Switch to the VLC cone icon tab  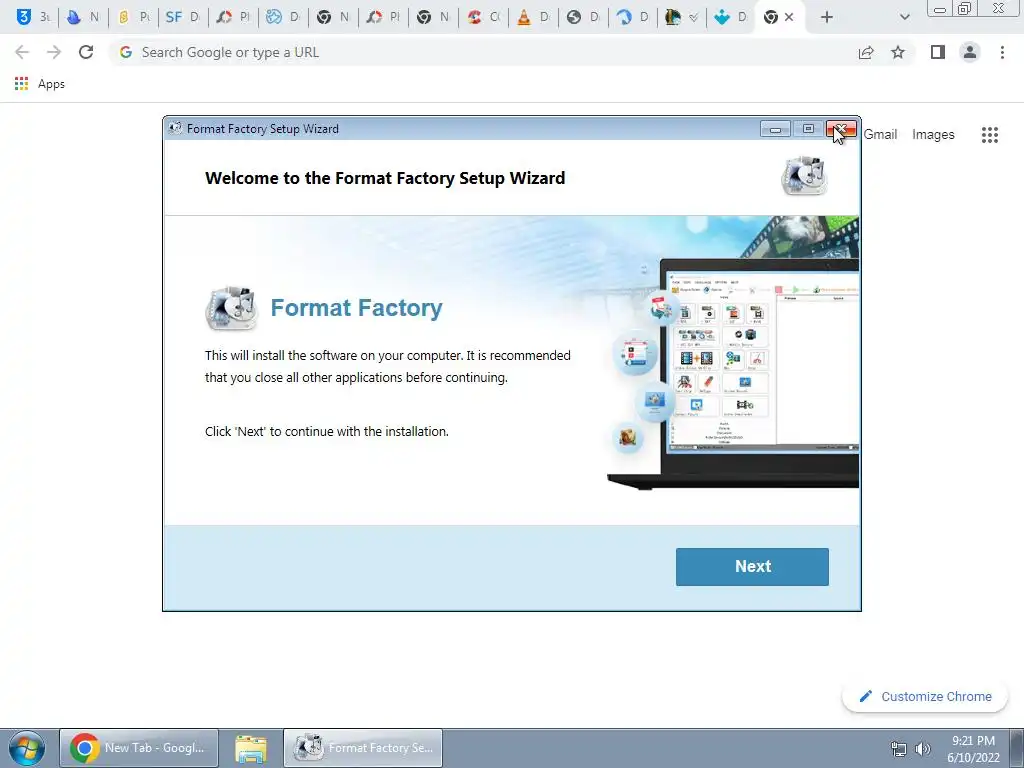(534, 17)
